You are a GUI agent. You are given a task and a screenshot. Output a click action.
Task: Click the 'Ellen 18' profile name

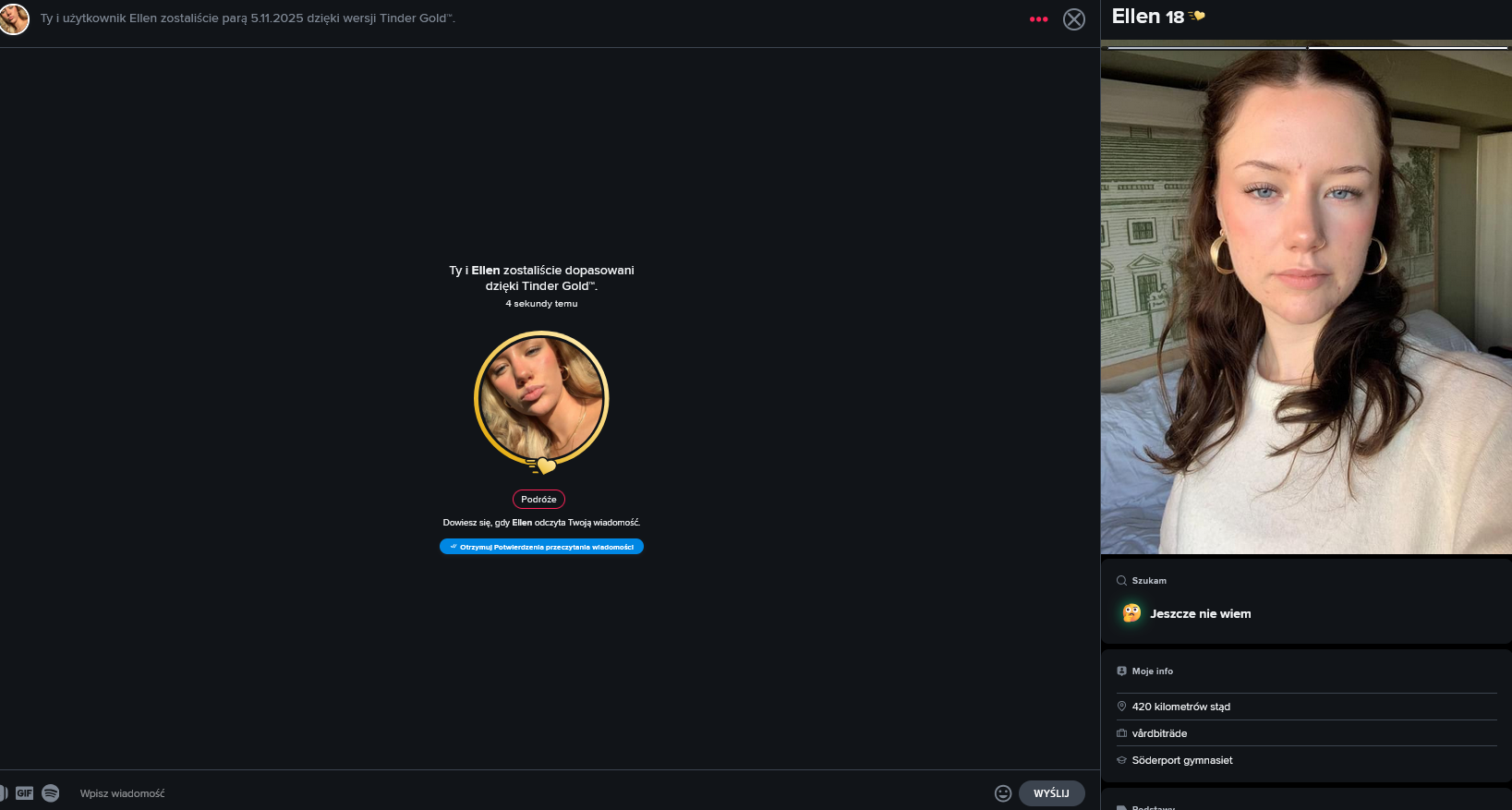(x=1148, y=17)
